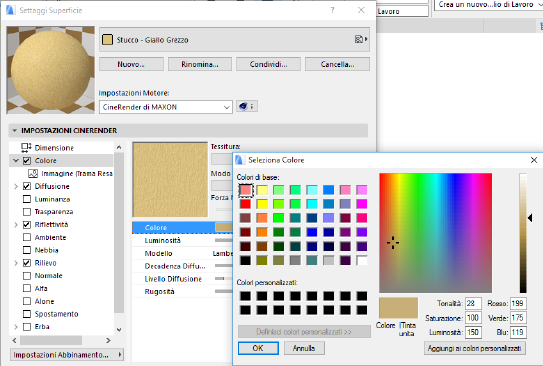Image resolution: width=543 pixels, height=366 pixels.
Task: Select the Colore parameter row
Action: [182, 227]
